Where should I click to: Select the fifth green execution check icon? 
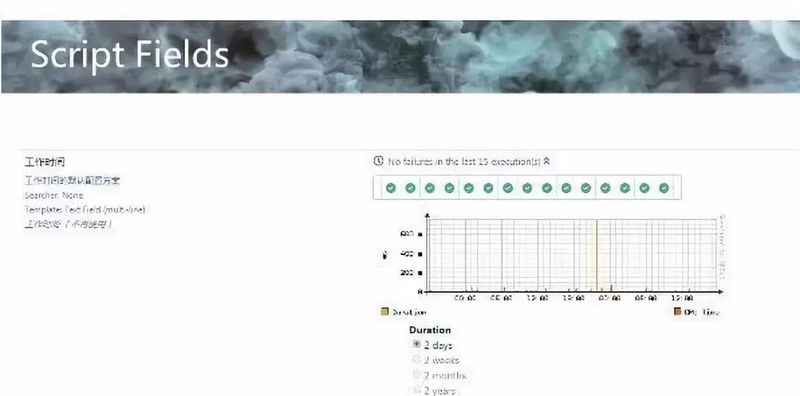click(469, 188)
